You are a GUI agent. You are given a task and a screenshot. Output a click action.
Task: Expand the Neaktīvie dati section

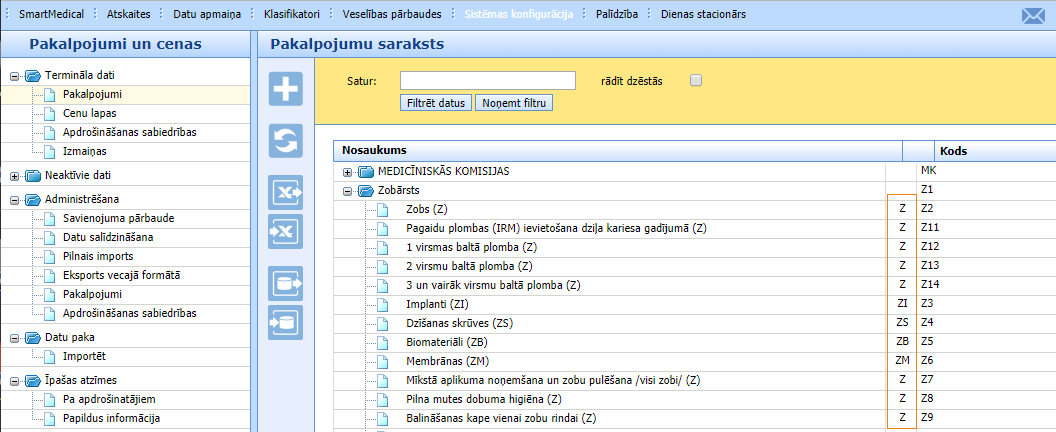tap(15, 176)
